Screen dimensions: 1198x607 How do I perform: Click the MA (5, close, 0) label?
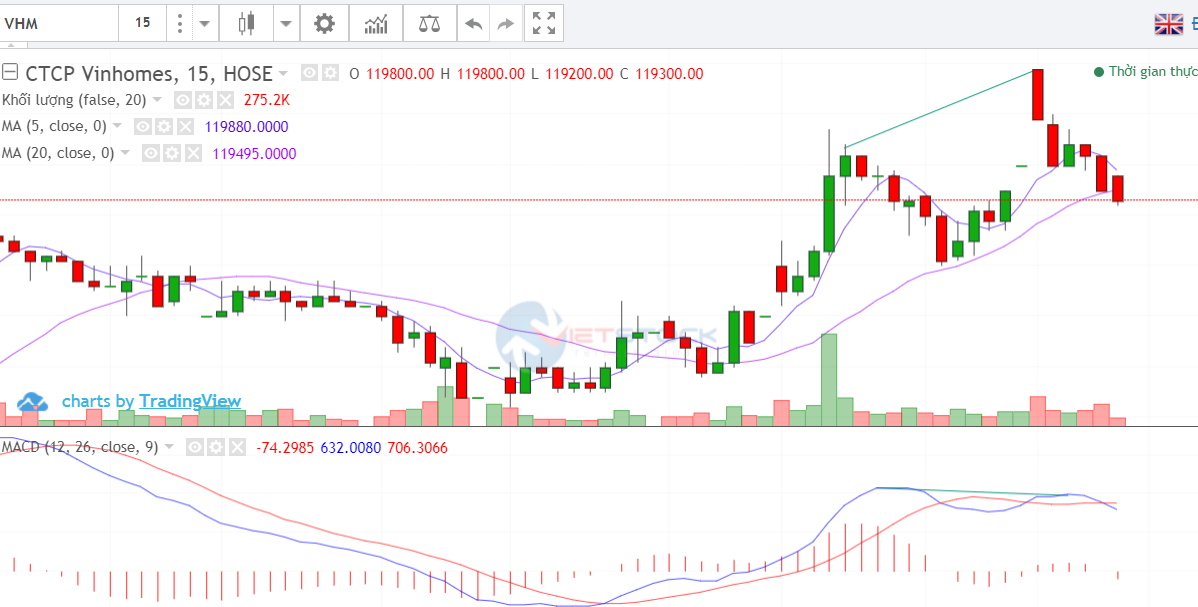[54, 126]
